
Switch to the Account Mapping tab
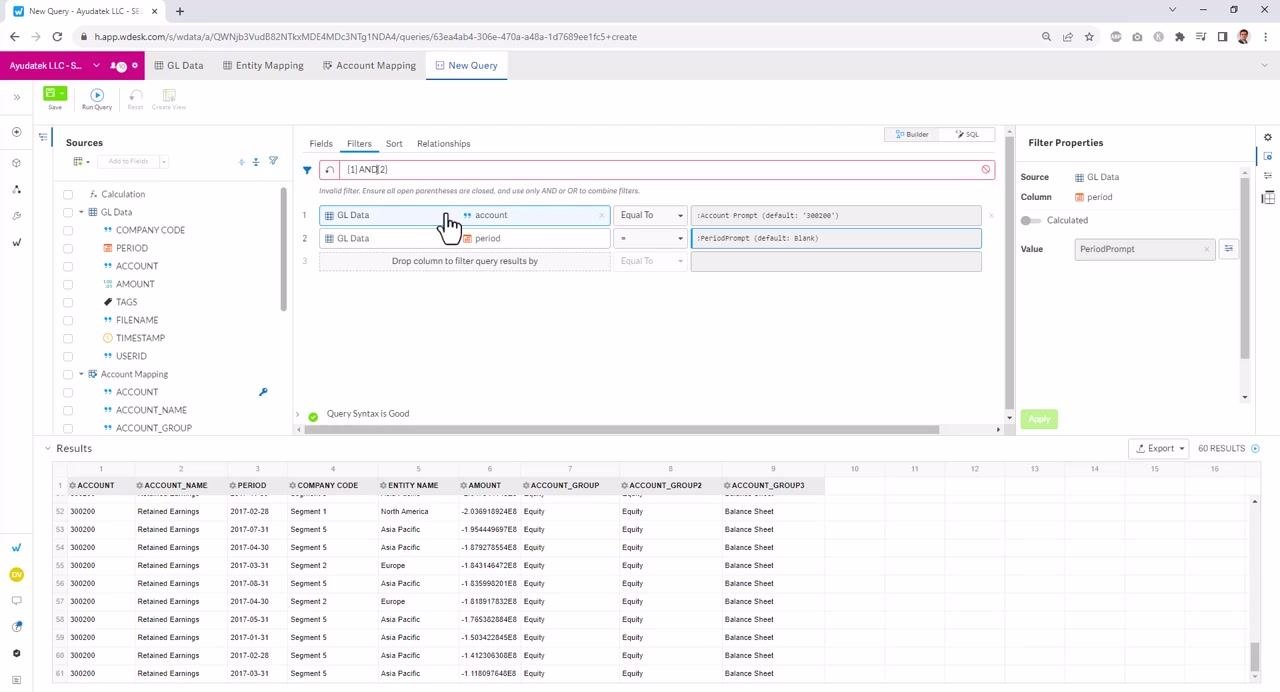coord(369,65)
